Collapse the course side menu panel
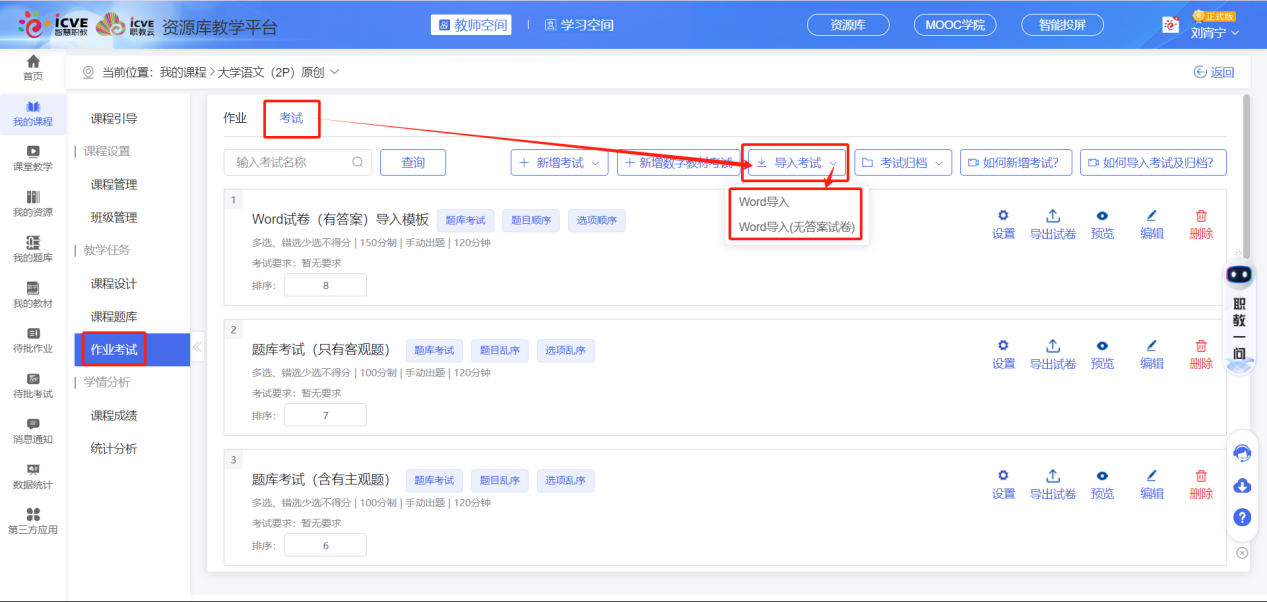1267x602 pixels. pyautogui.click(x=197, y=348)
